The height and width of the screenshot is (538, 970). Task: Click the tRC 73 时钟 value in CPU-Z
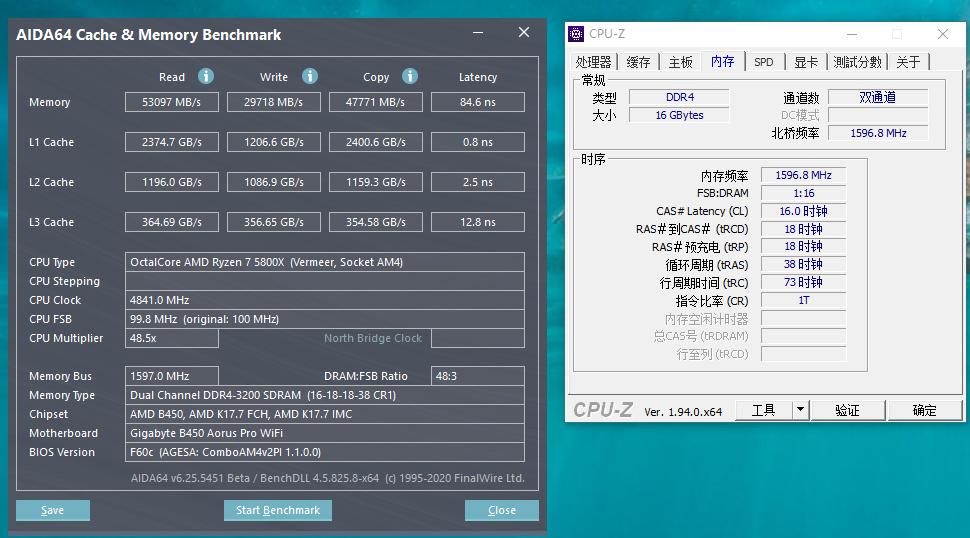(x=803, y=282)
